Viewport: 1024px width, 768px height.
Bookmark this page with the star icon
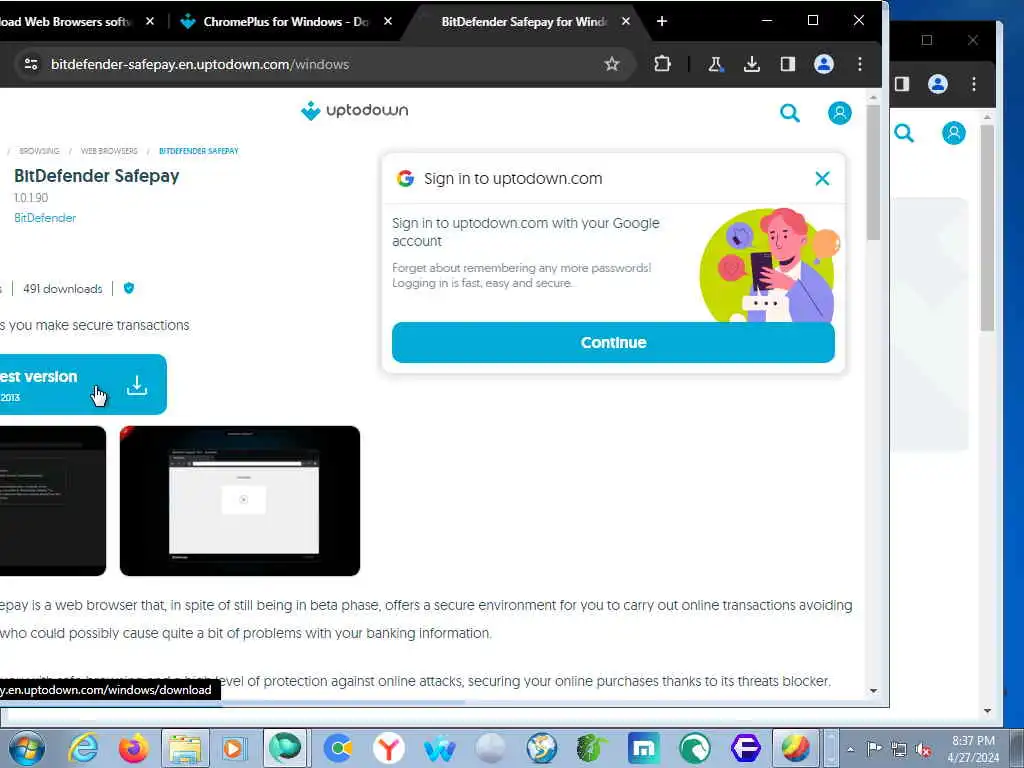611,64
